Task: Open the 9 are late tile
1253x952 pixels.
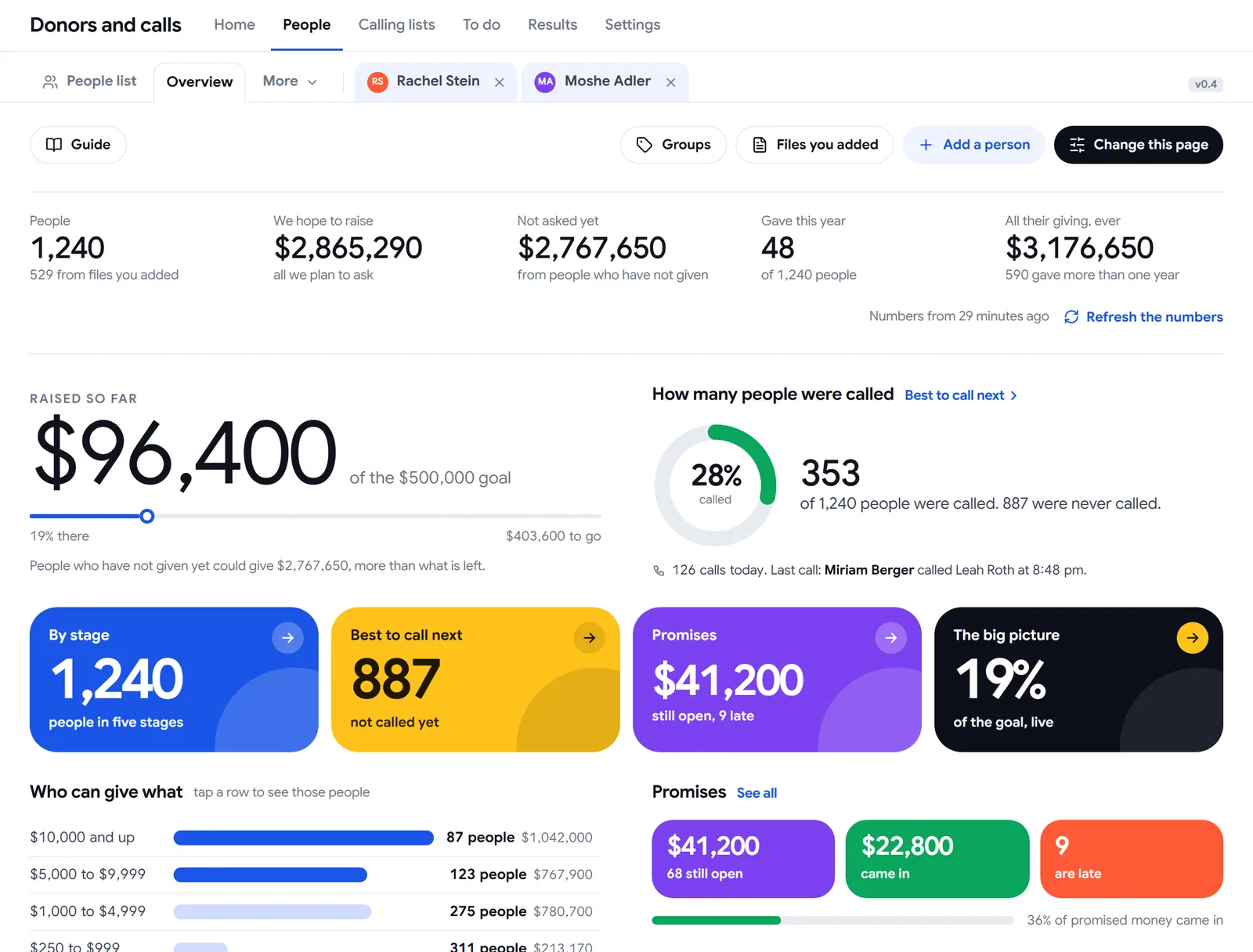Action: 1132,859
